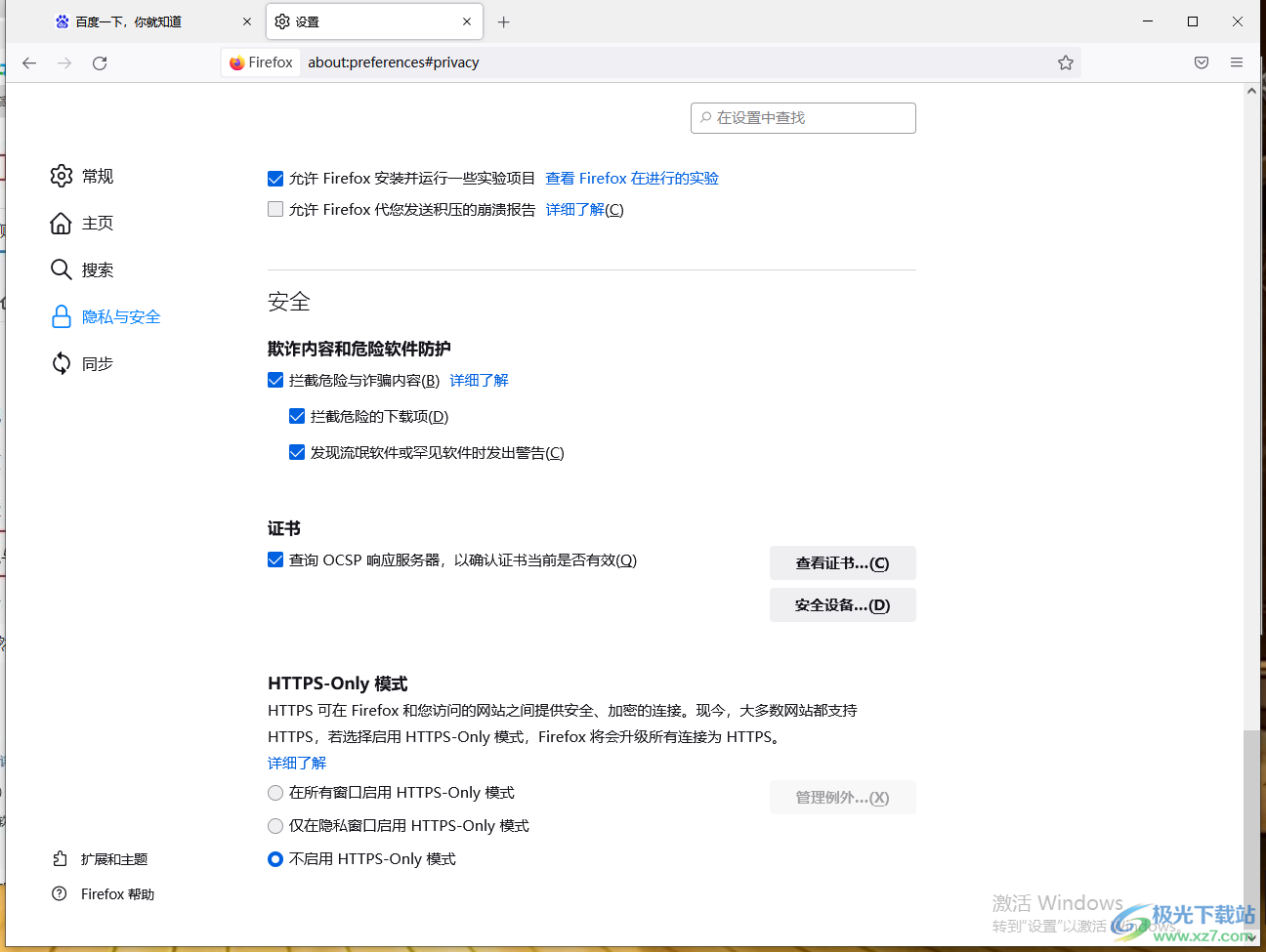Click the 管理例外 button
Viewport: 1266px width, 952px height.
[843, 798]
